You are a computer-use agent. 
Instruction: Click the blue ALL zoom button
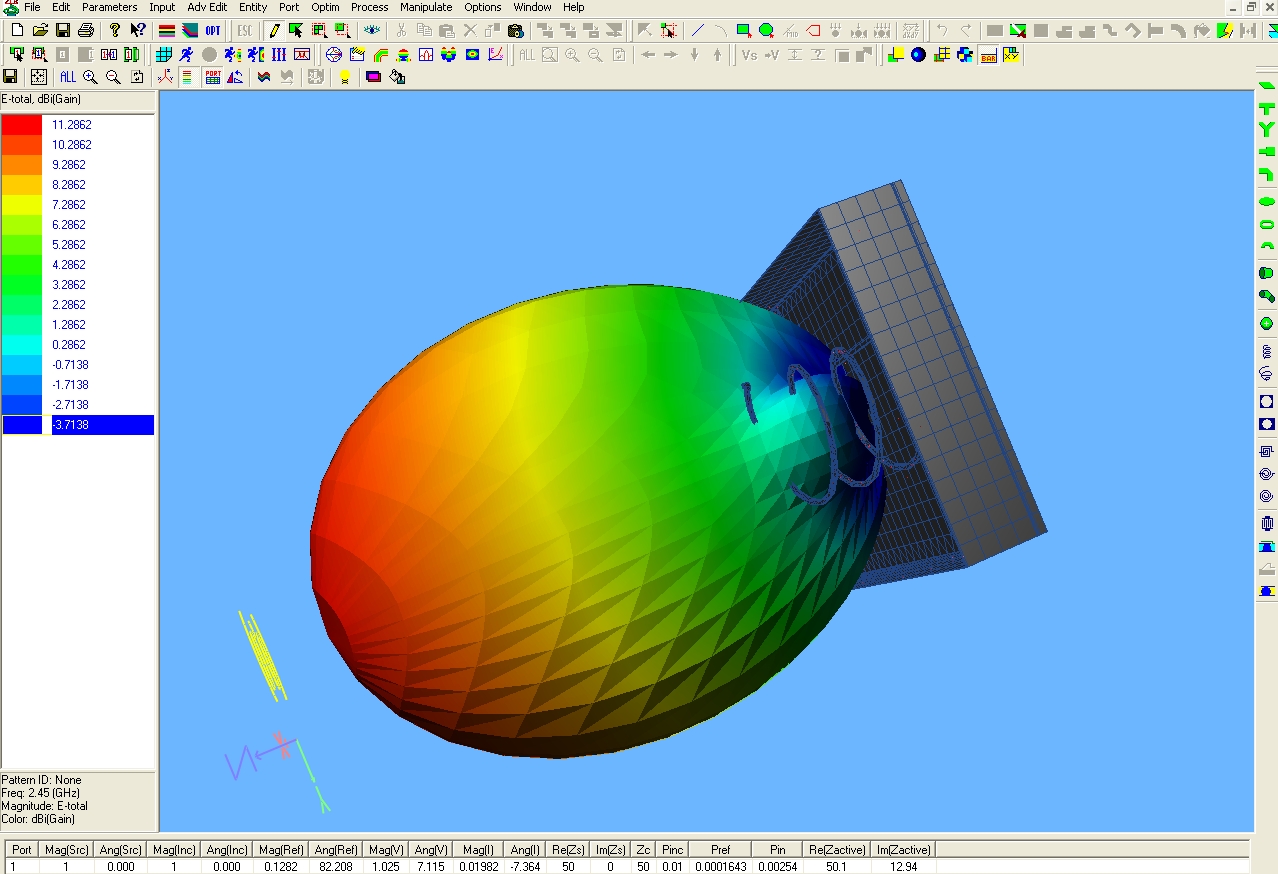(x=67, y=77)
